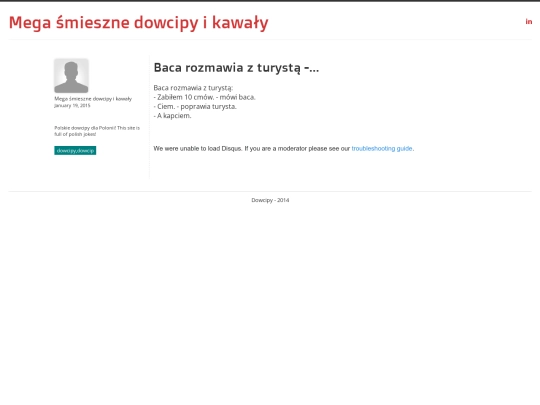Click the sidebar description "Polskie dowcipy dla Polonii!"
Viewport: 540px width, 405px height.
[85, 128]
